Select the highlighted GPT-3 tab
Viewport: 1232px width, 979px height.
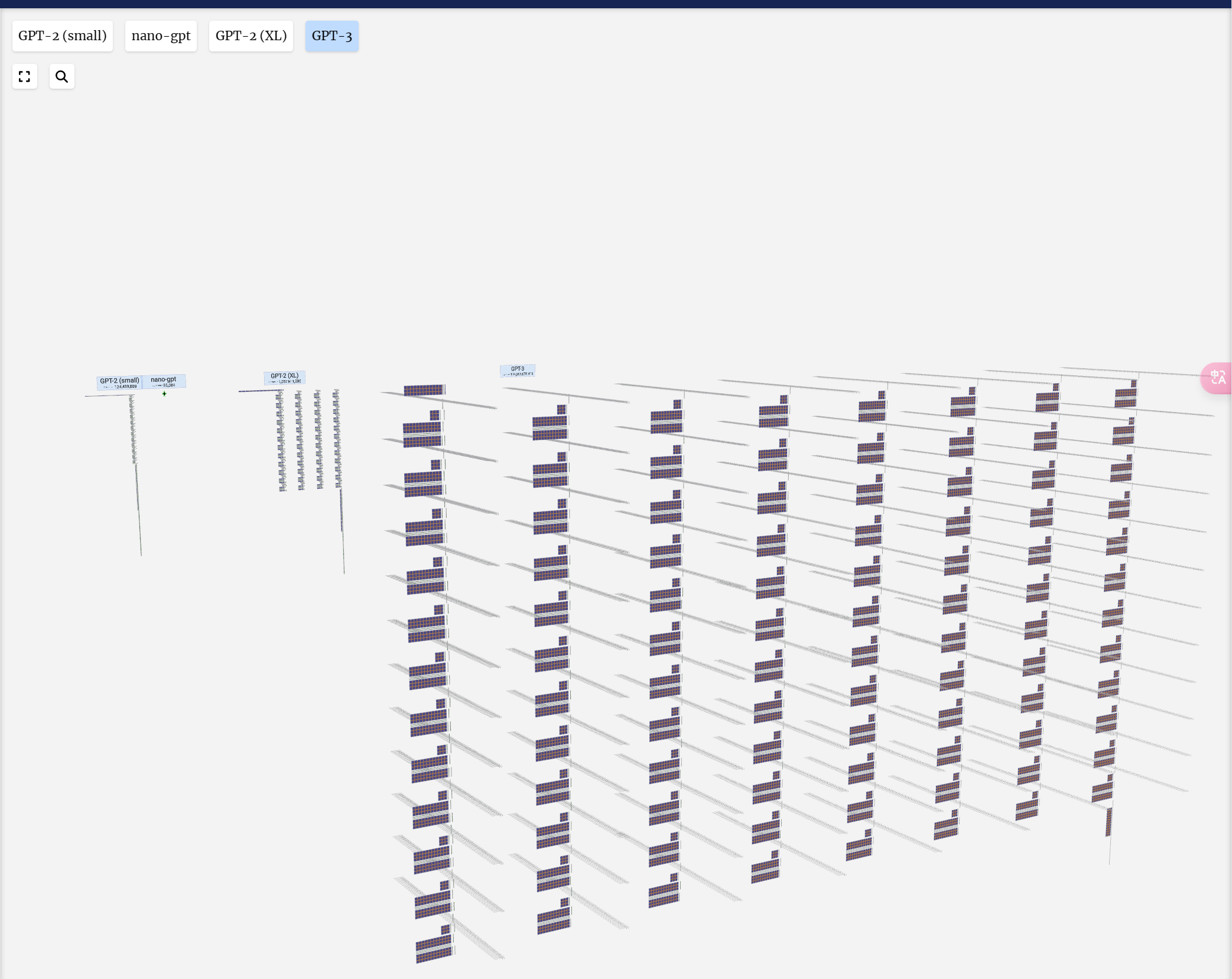pyautogui.click(x=331, y=36)
